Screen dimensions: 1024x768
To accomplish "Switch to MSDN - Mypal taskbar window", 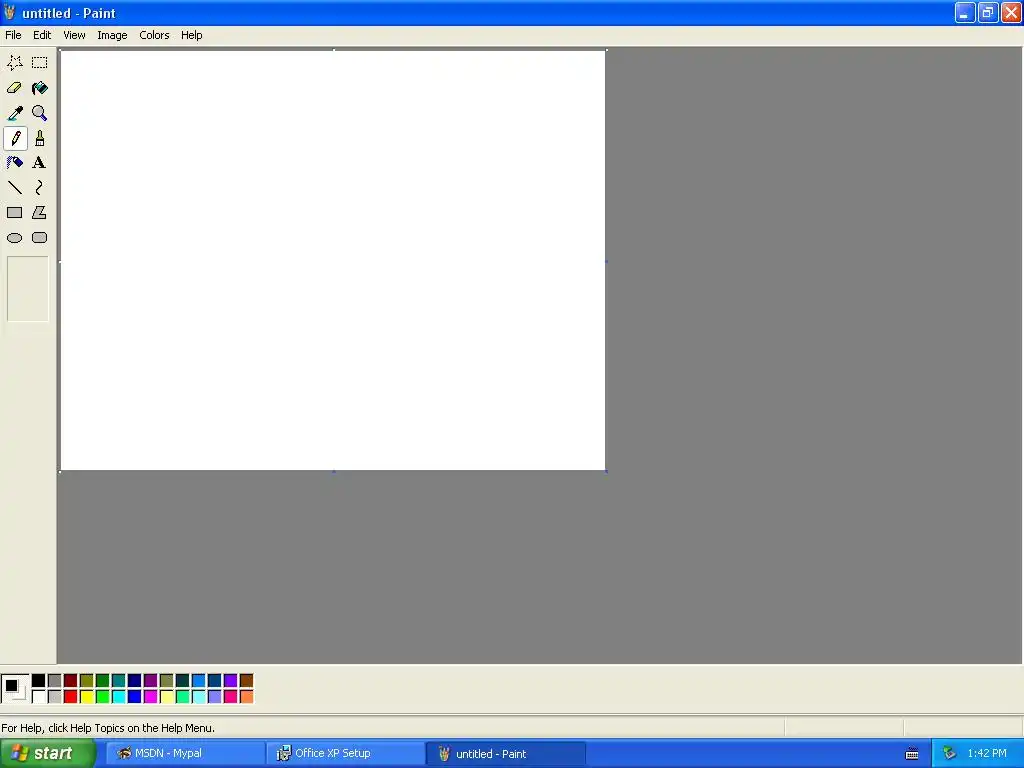I will (185, 754).
